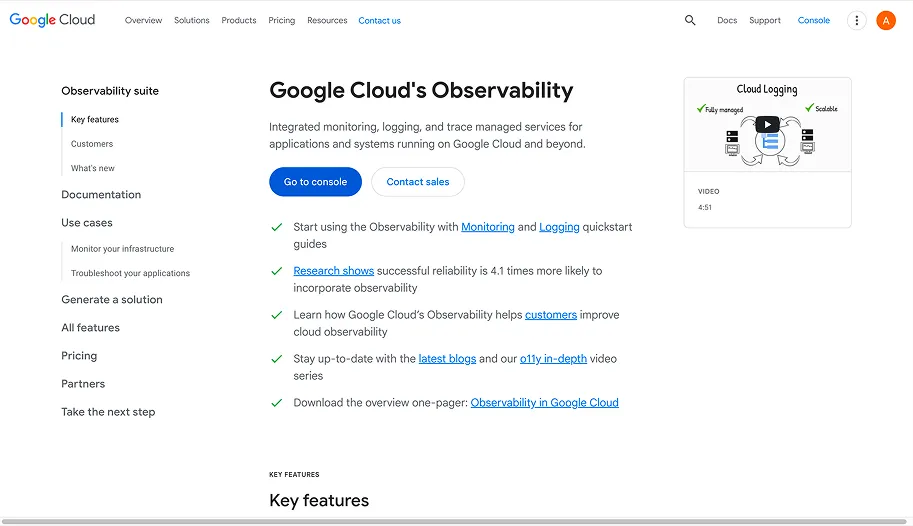Image resolution: width=913 pixels, height=526 pixels.
Task: Open the Support link
Action: pos(765,20)
